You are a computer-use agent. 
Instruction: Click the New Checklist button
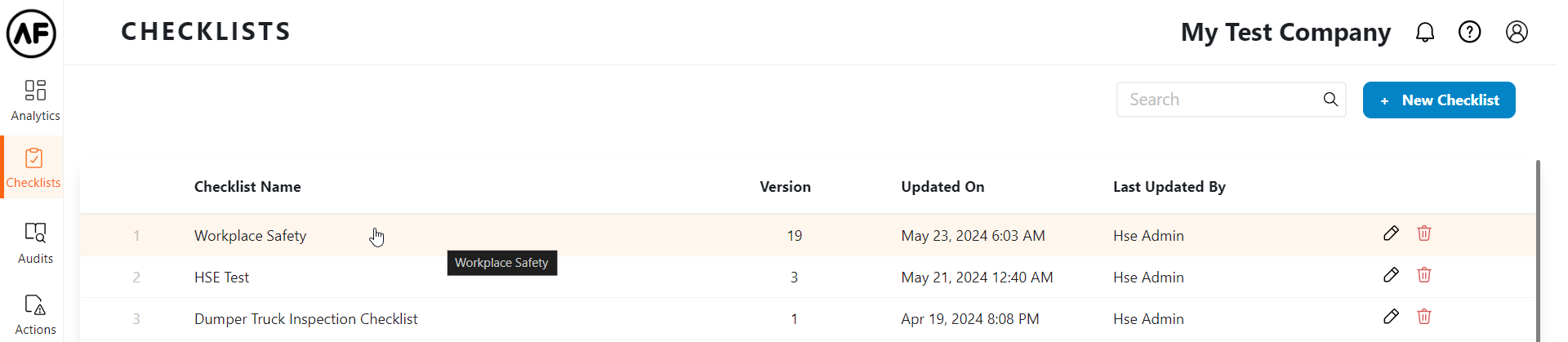tap(1438, 100)
